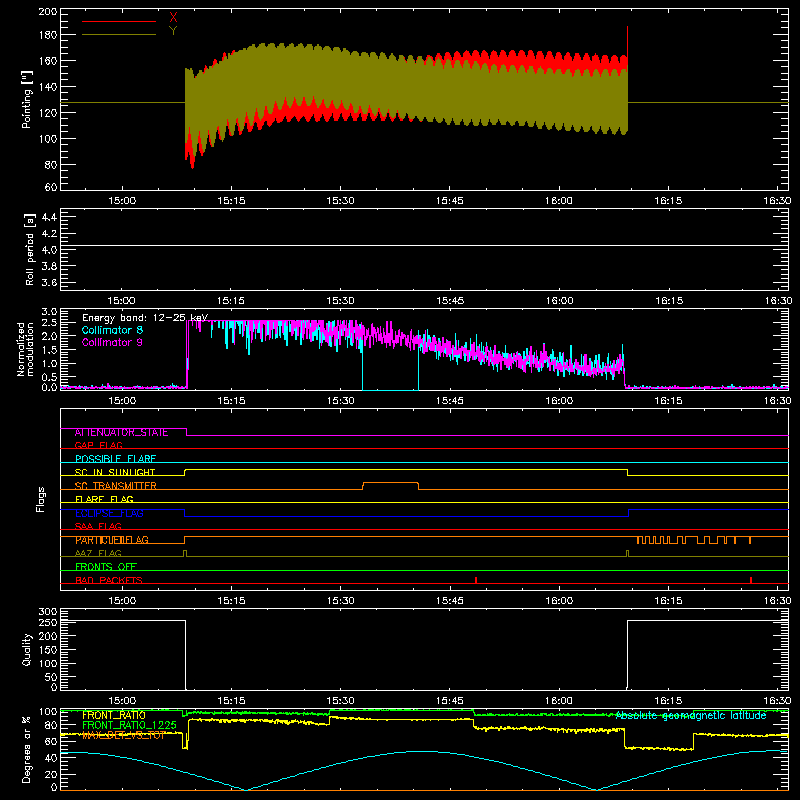
Task: Click '15:45' time label under modulation panel
Action: (450, 401)
